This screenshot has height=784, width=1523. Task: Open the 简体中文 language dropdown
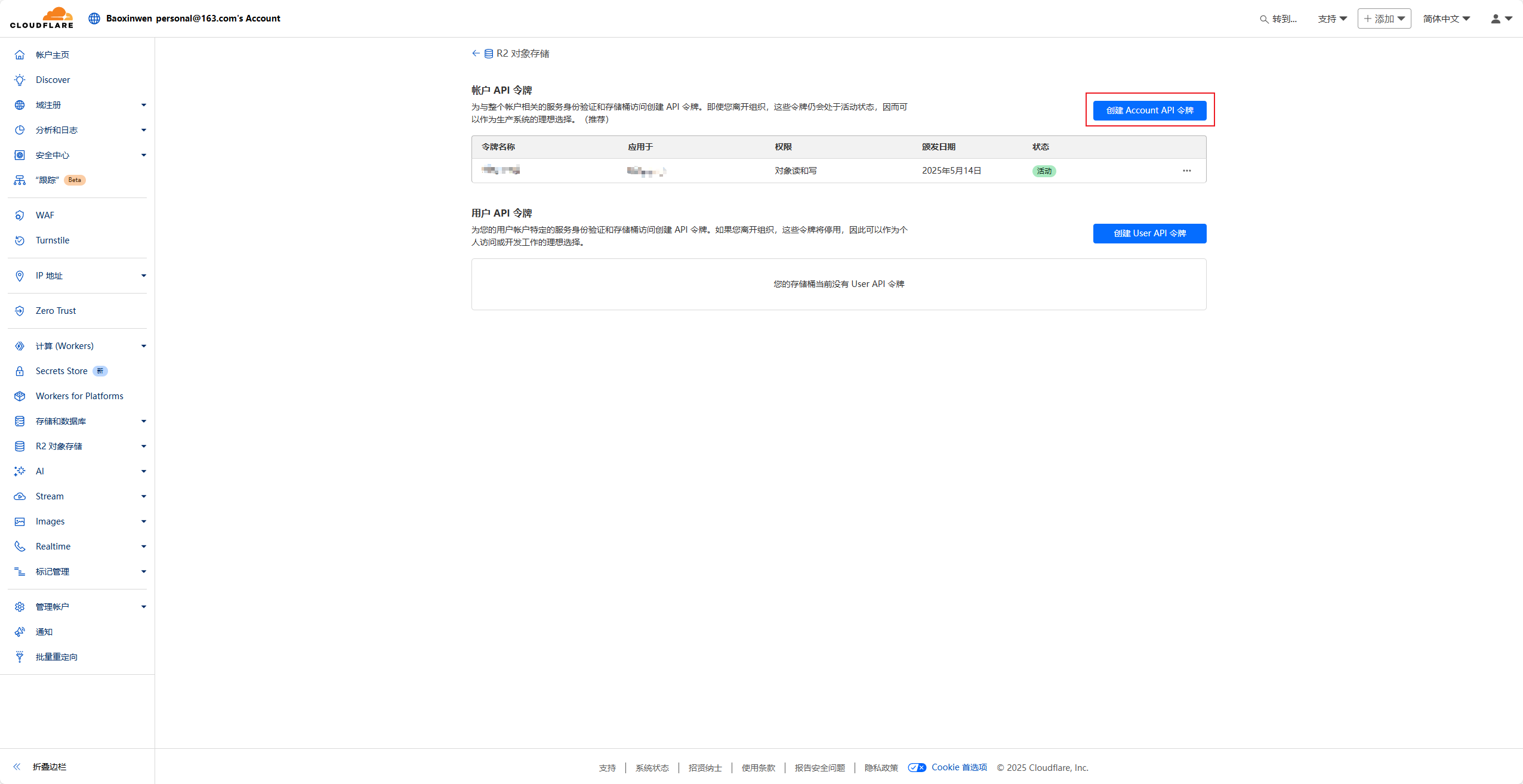1447,18
